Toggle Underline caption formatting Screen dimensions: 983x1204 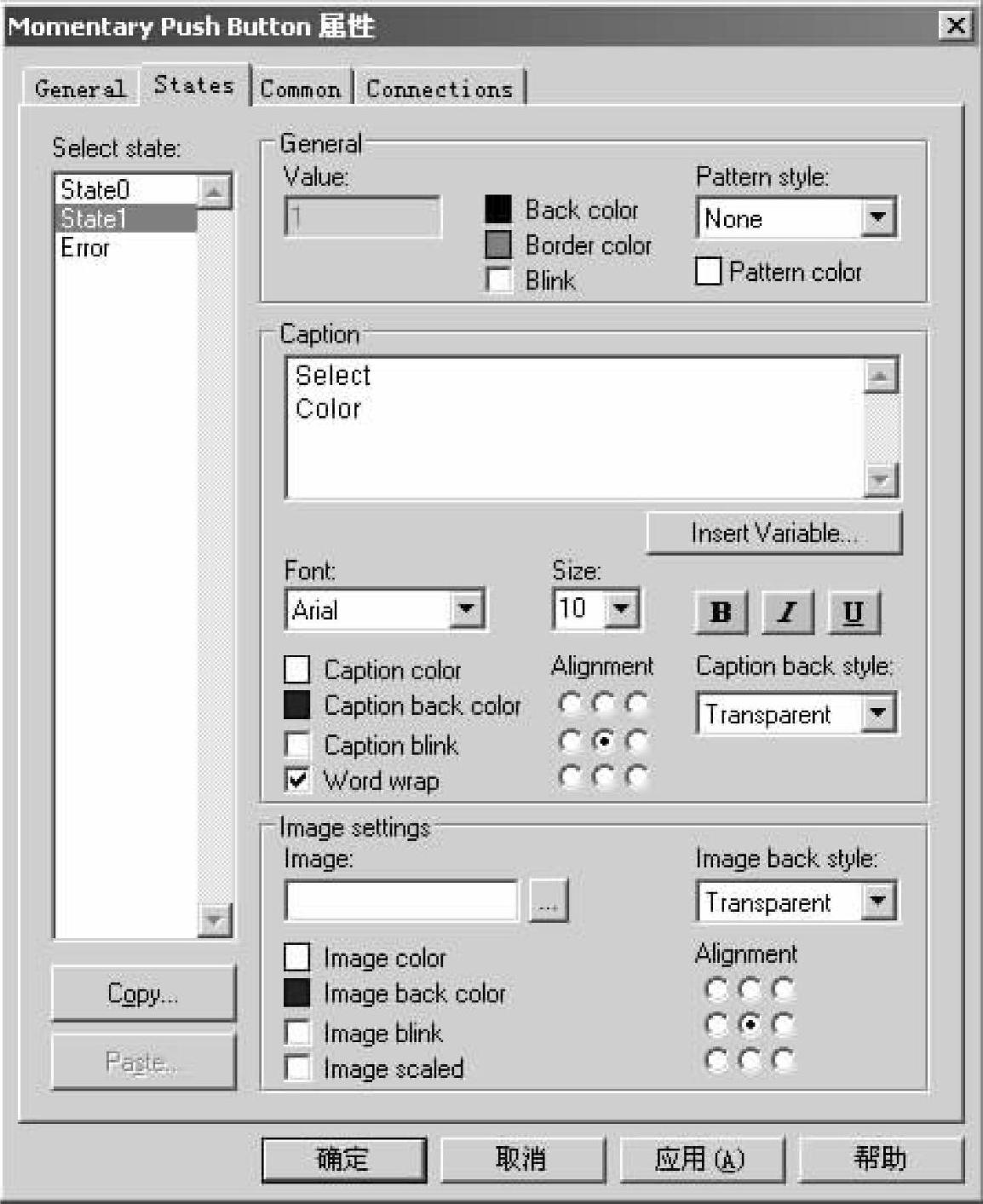point(853,612)
